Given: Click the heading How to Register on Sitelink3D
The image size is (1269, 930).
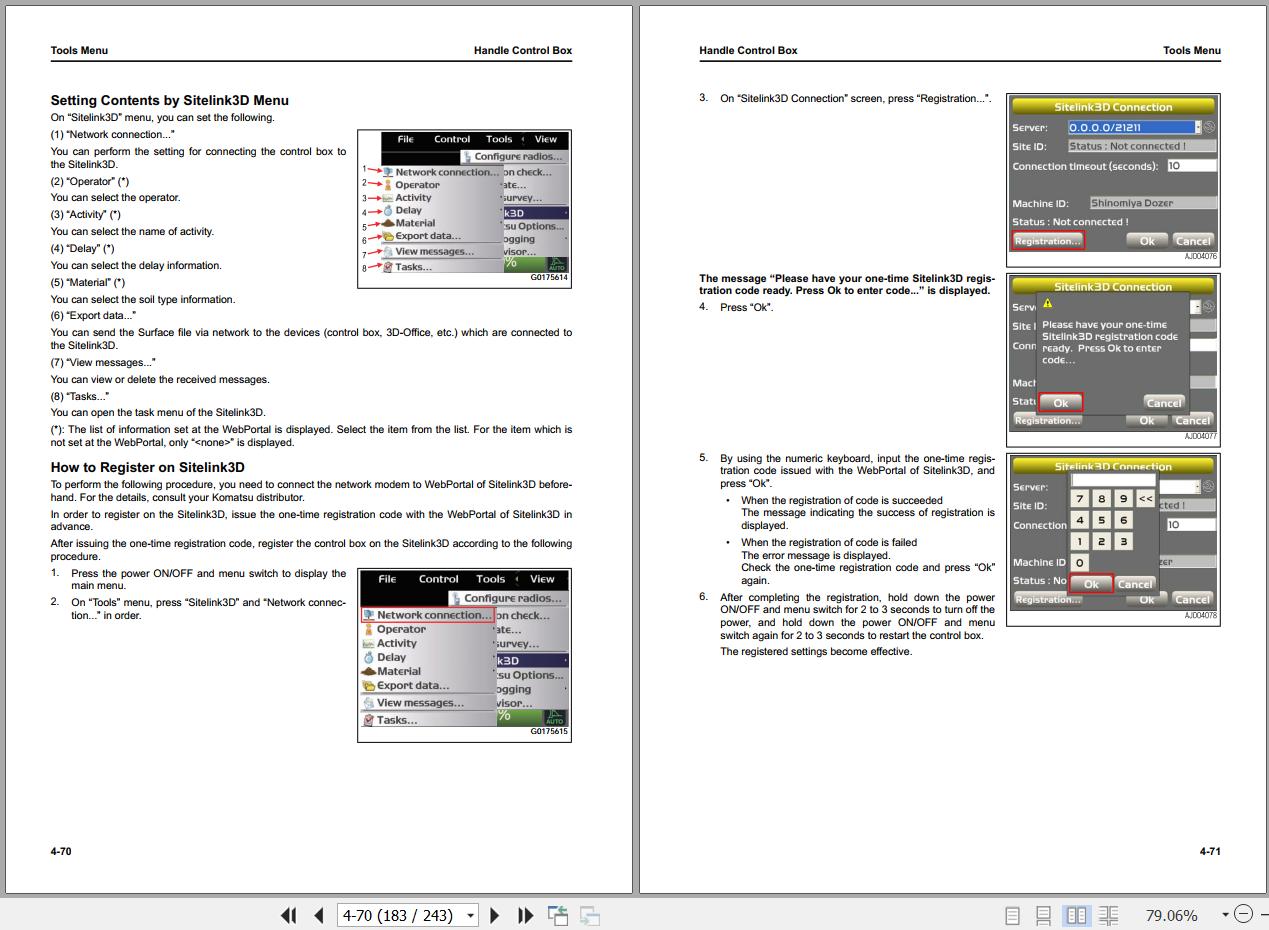Looking at the screenshot, I should 148,467.
